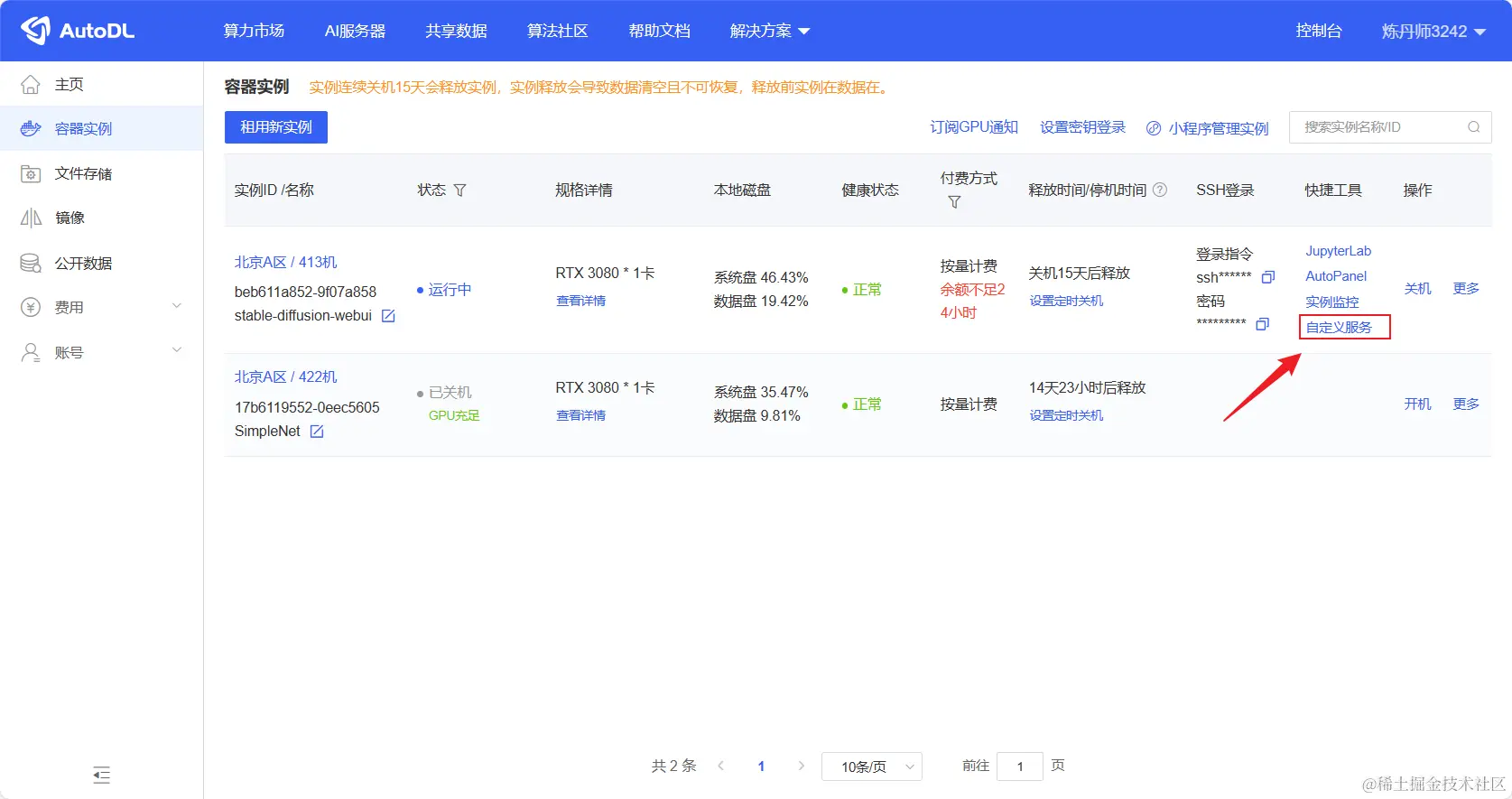Click the file storage icon in sidebar
The height and width of the screenshot is (799, 1512).
click(31, 173)
